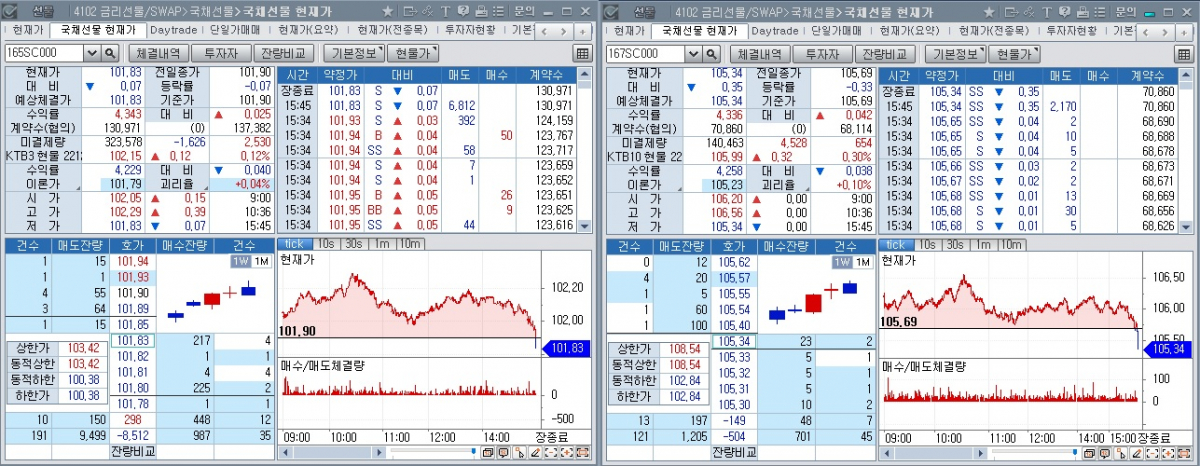Click 투자자 button in left window
This screenshot has height=466, width=1200.
click(x=222, y=53)
